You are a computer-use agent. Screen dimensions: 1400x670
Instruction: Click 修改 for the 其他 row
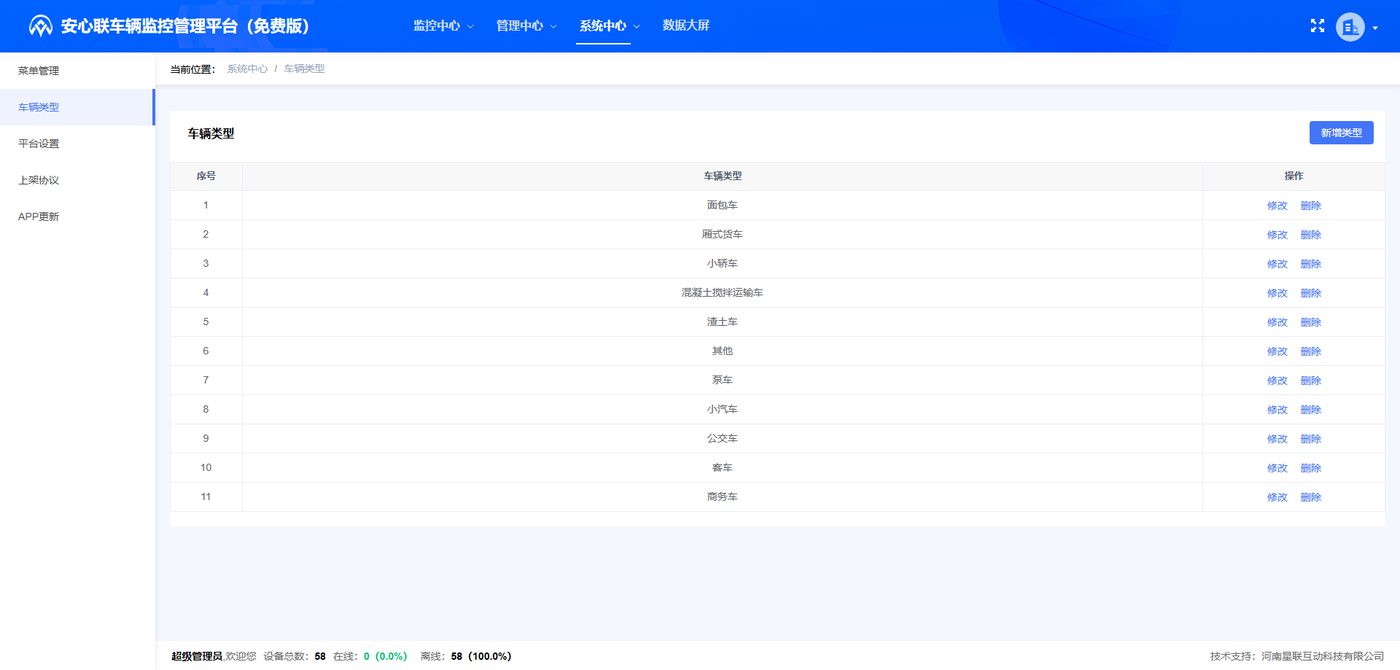[x=1277, y=351]
